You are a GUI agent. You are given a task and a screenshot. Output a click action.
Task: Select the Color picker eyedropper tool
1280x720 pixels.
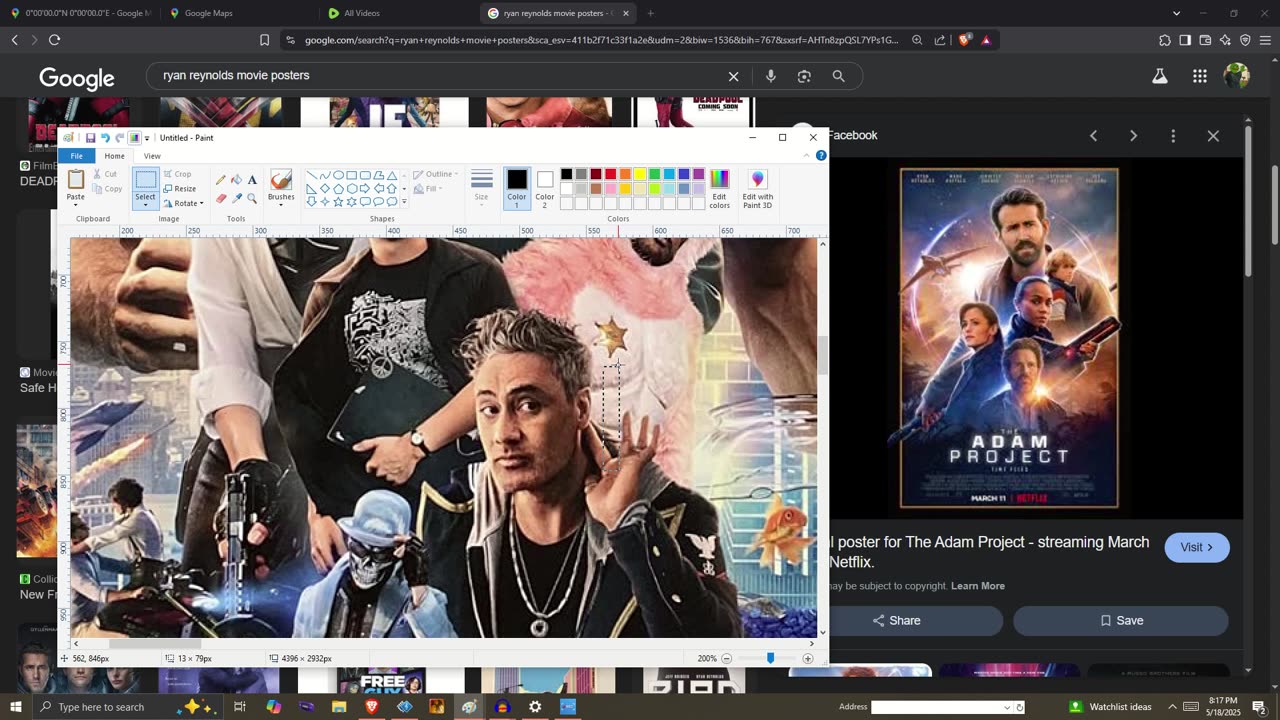[237, 198]
